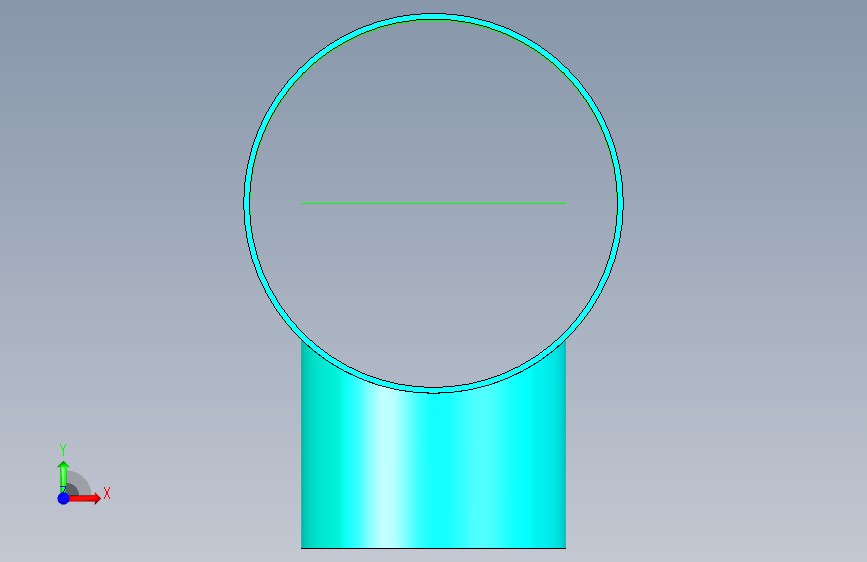This screenshot has width=867, height=562.
Task: Select the green horizontal centerline
Action: point(434,204)
